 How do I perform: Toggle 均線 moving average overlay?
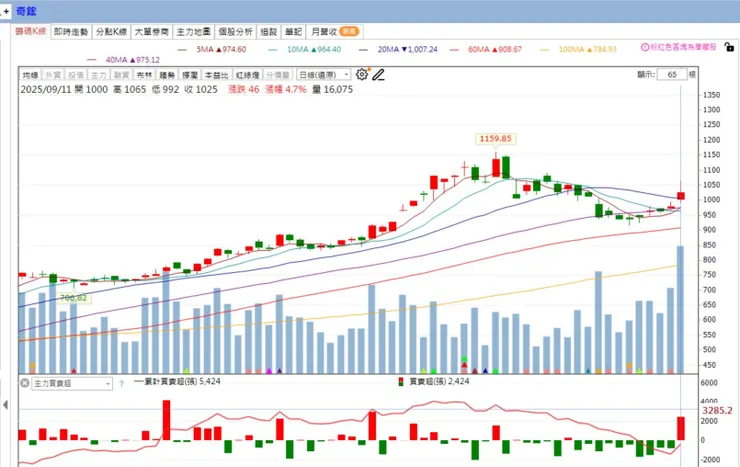pos(31,75)
